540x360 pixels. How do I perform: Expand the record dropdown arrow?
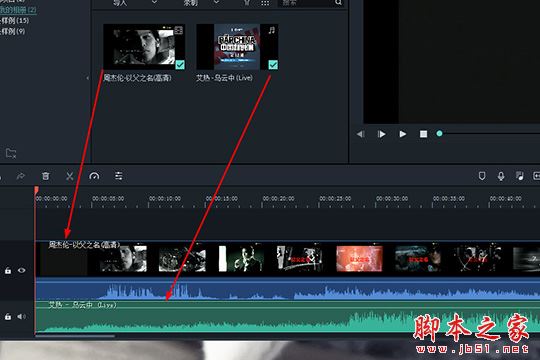216,3
